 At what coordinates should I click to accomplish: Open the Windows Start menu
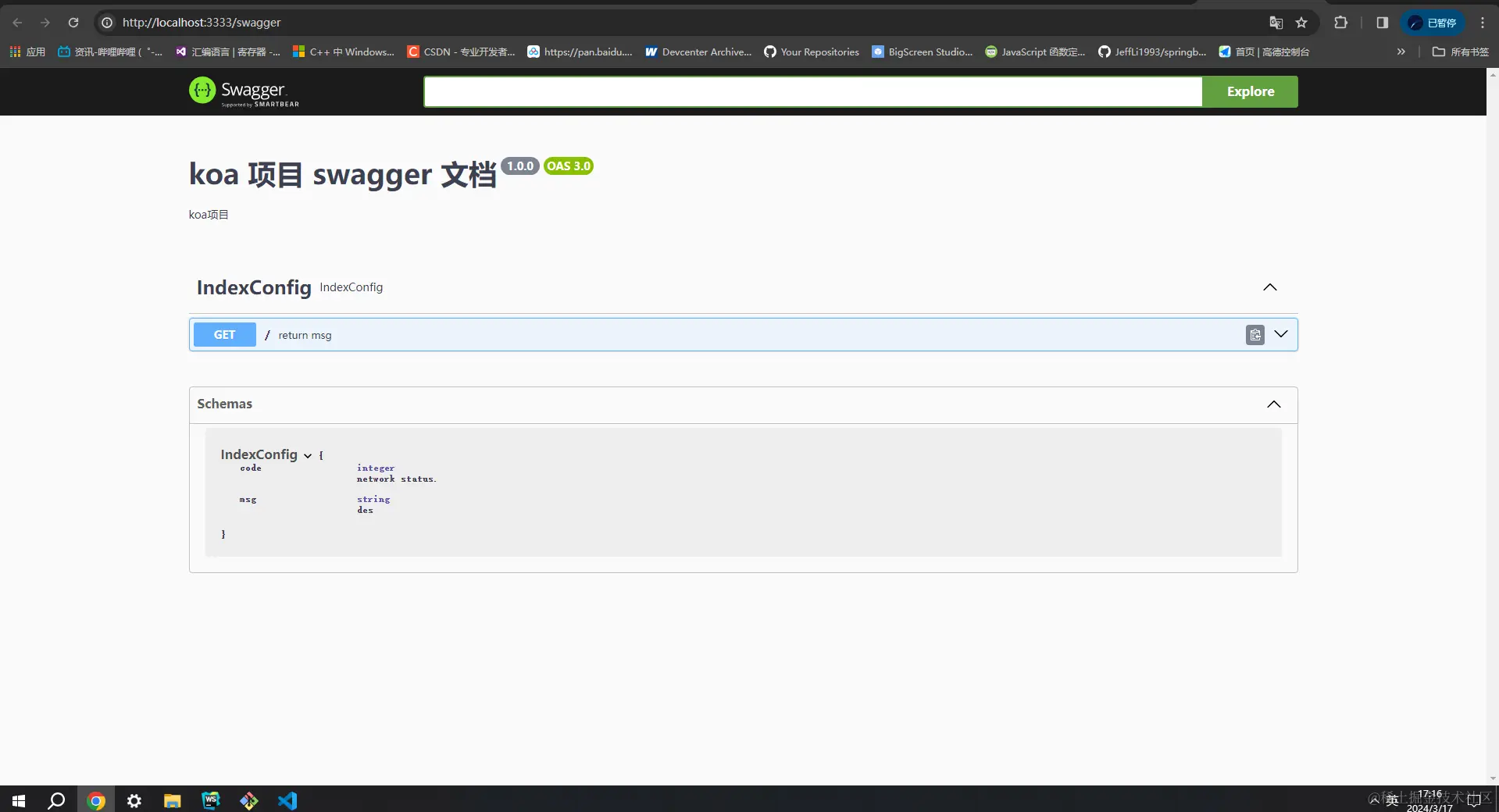tap(17, 800)
